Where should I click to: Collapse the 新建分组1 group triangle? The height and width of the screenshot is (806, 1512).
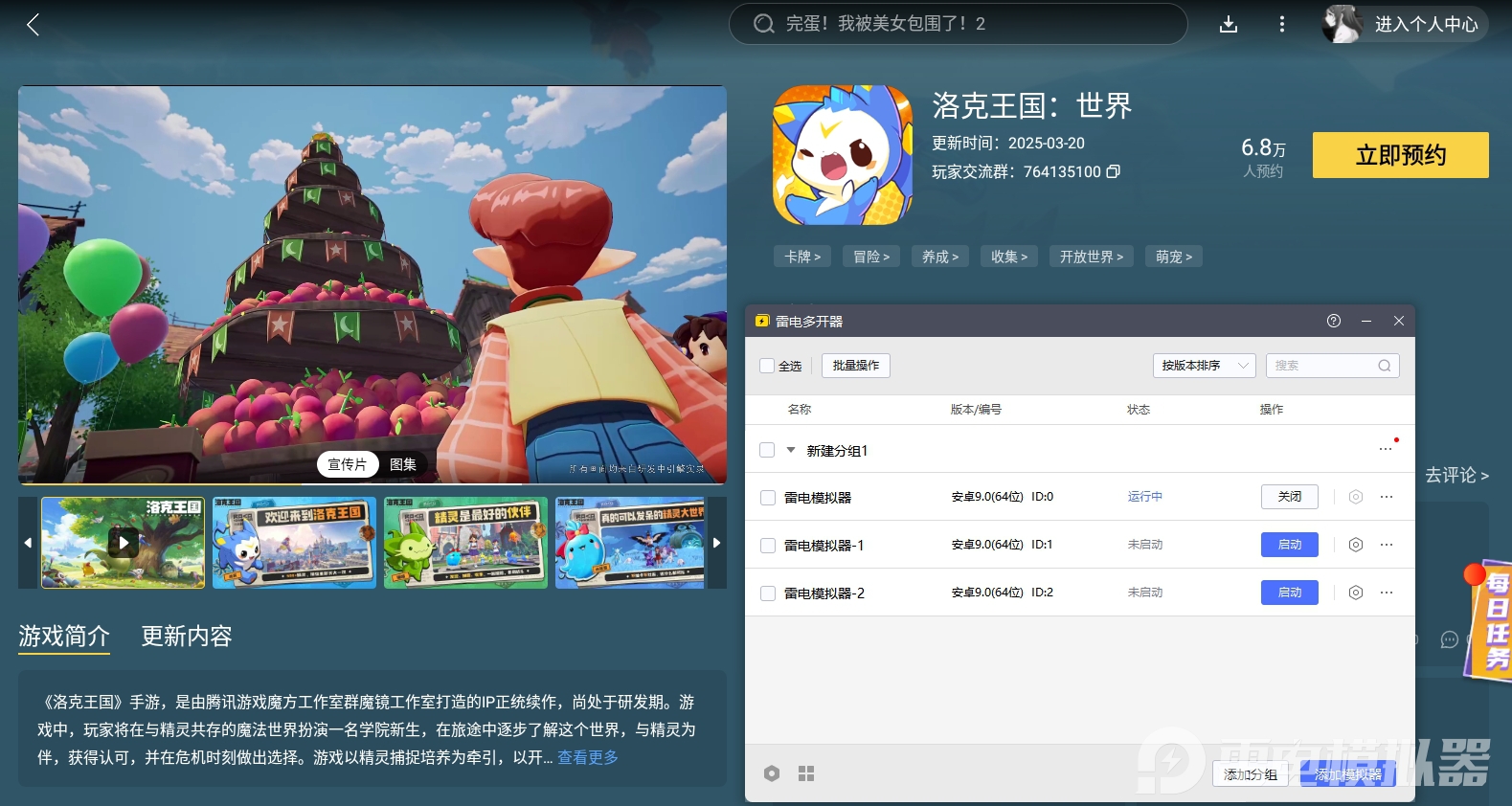[791, 450]
